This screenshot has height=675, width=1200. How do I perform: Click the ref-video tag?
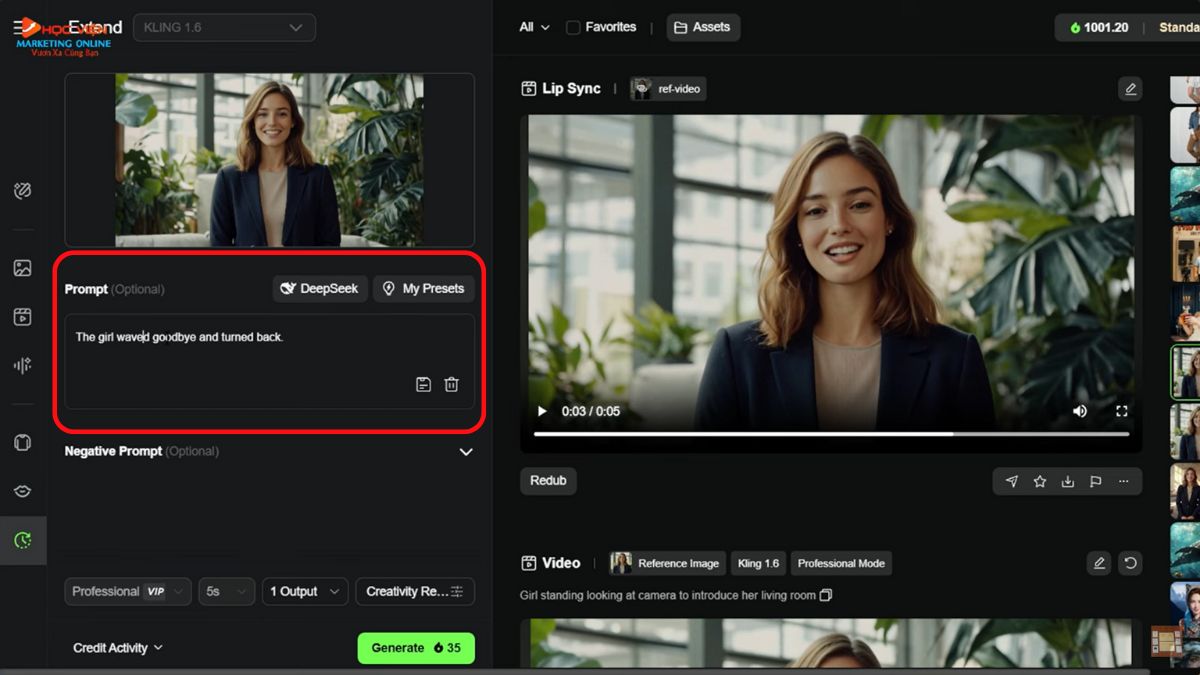[x=668, y=89]
